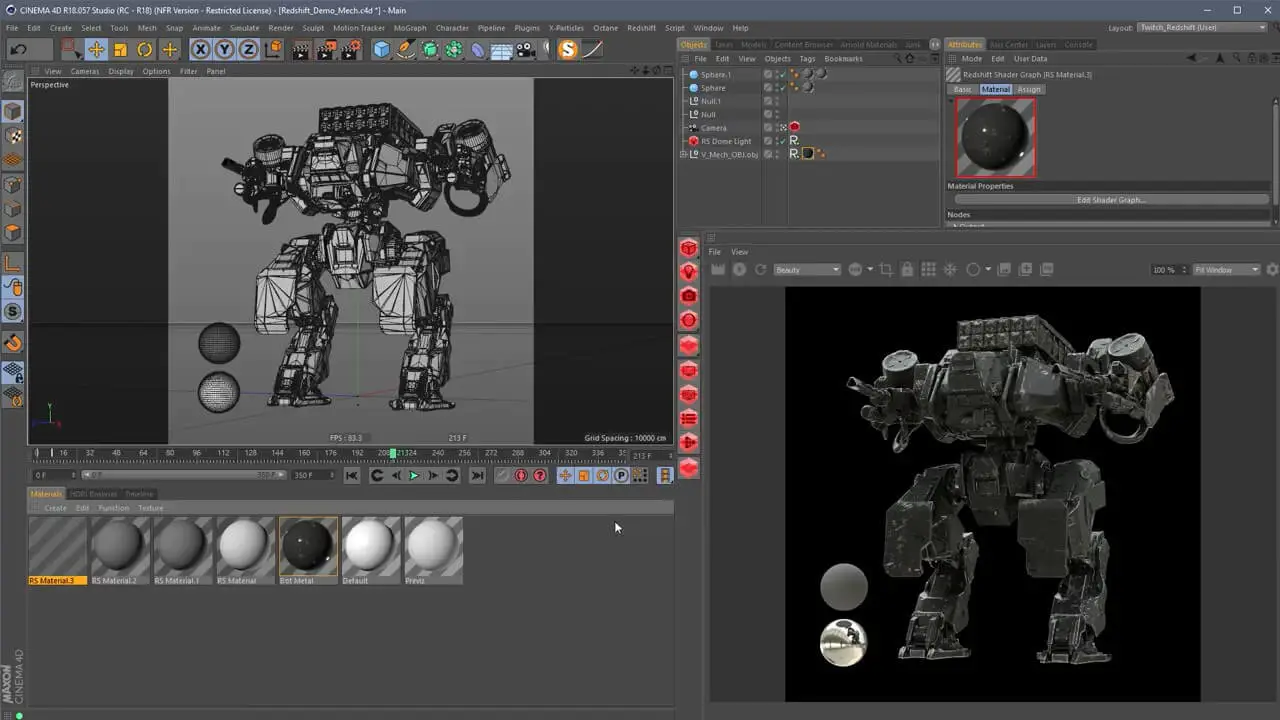Click the Polygons mode cube icon
Viewport: 1280px width, 720px height.
click(13, 234)
